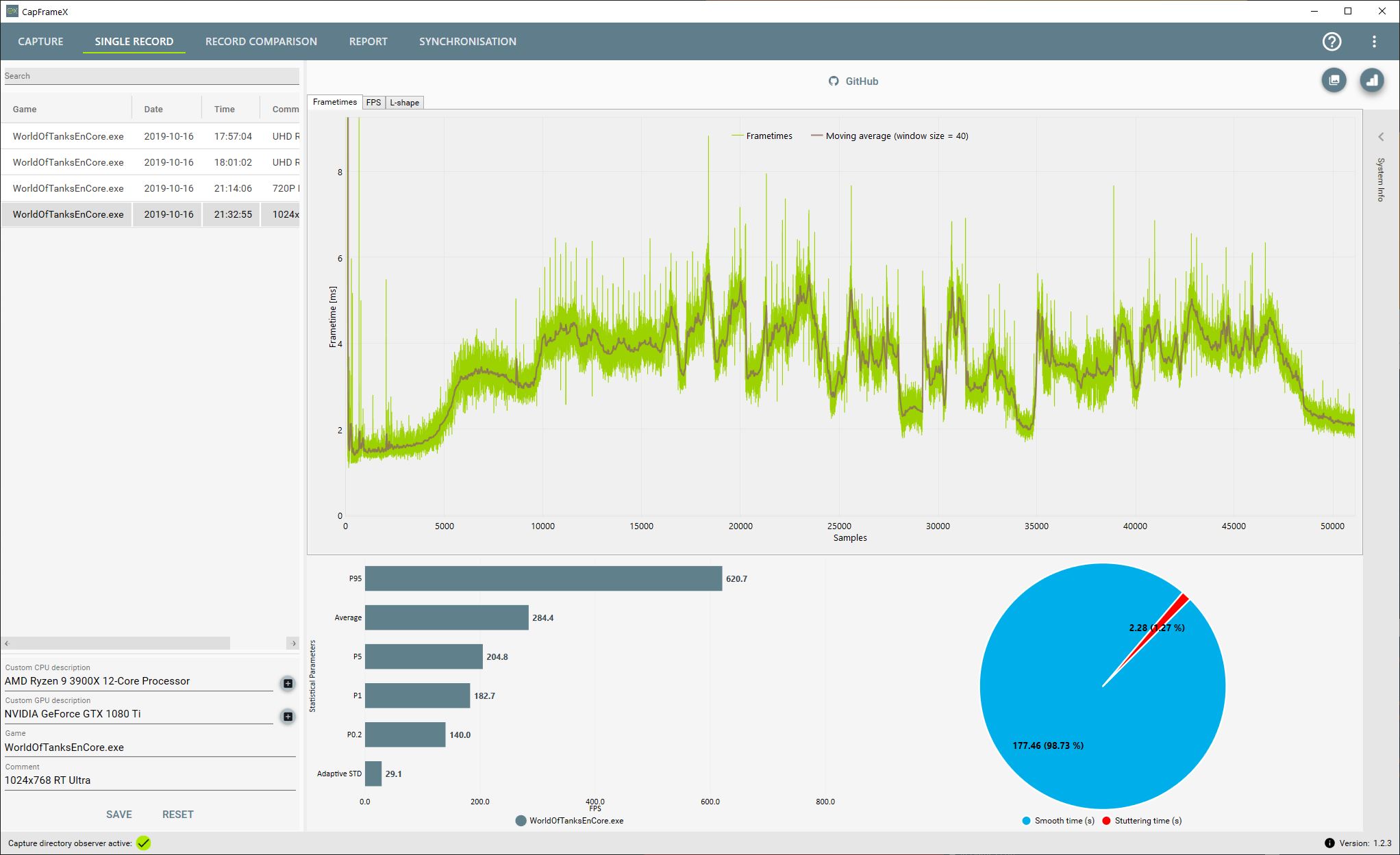Add custom CPU description plus icon
The height and width of the screenshot is (855, 1400).
(x=288, y=683)
